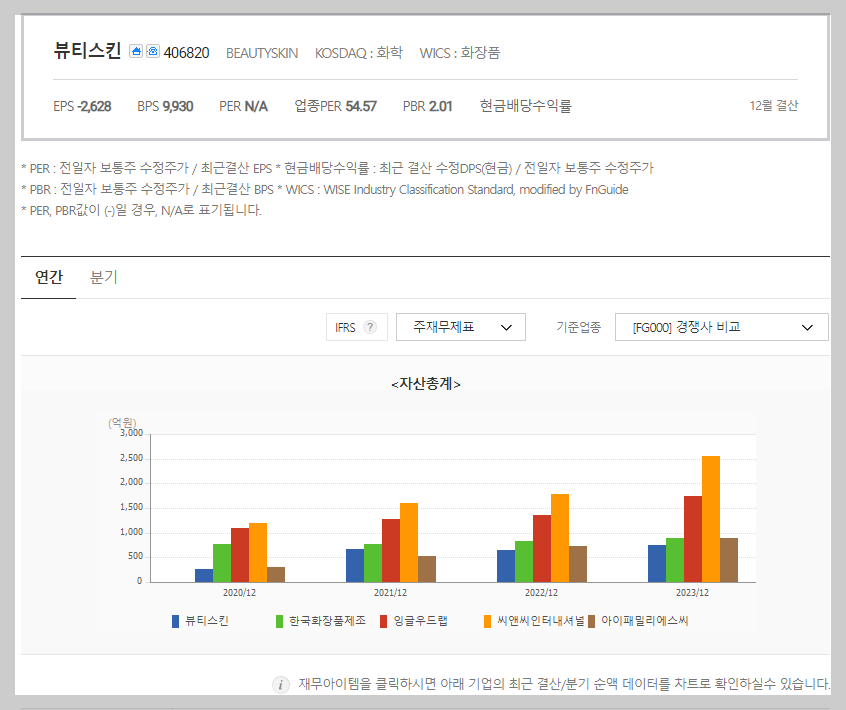Click the 뷰티스킨 company name heading
The width and height of the screenshot is (846, 710).
point(87,51)
